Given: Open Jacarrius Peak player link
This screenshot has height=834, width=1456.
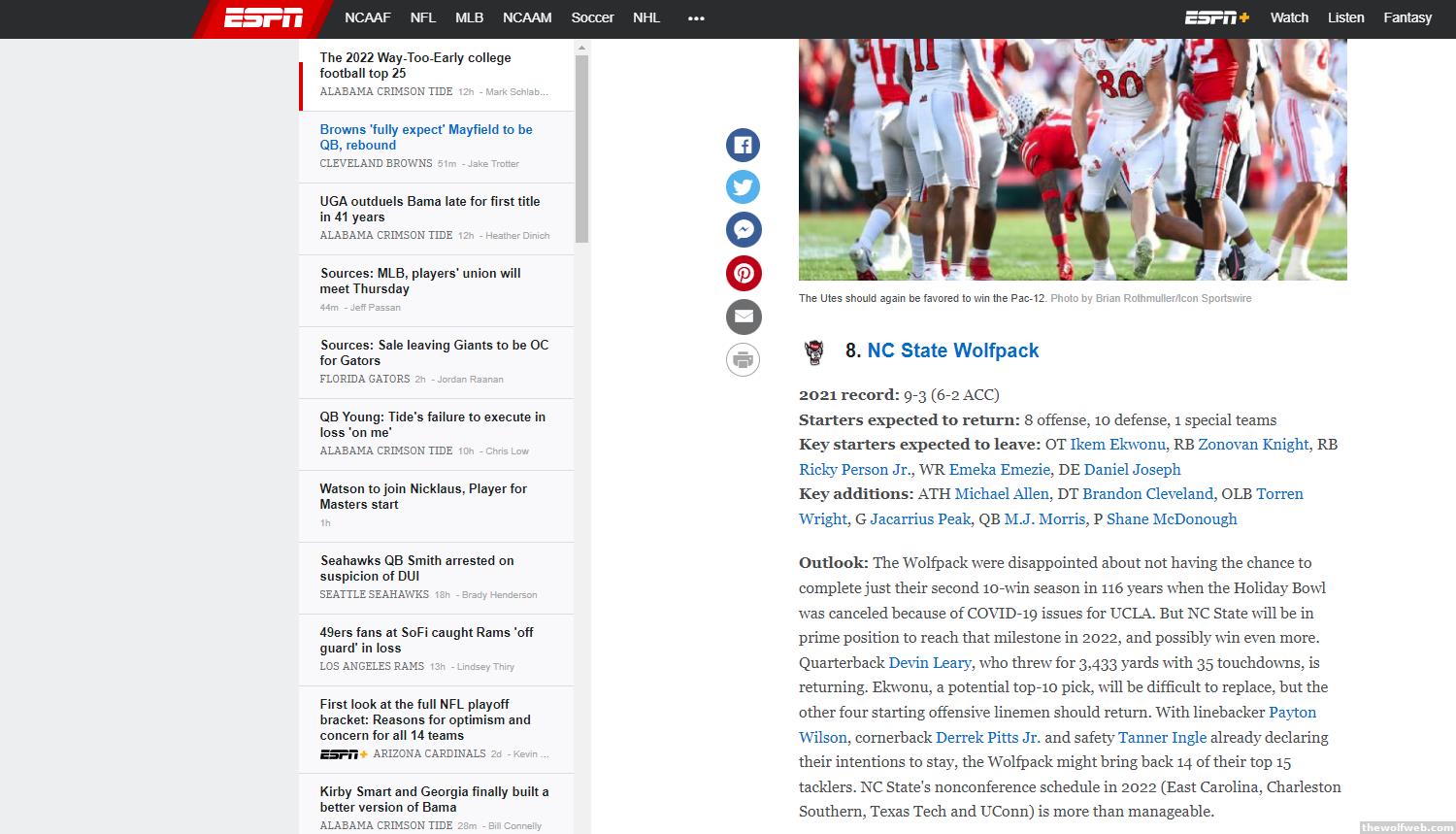Looking at the screenshot, I should (920, 518).
